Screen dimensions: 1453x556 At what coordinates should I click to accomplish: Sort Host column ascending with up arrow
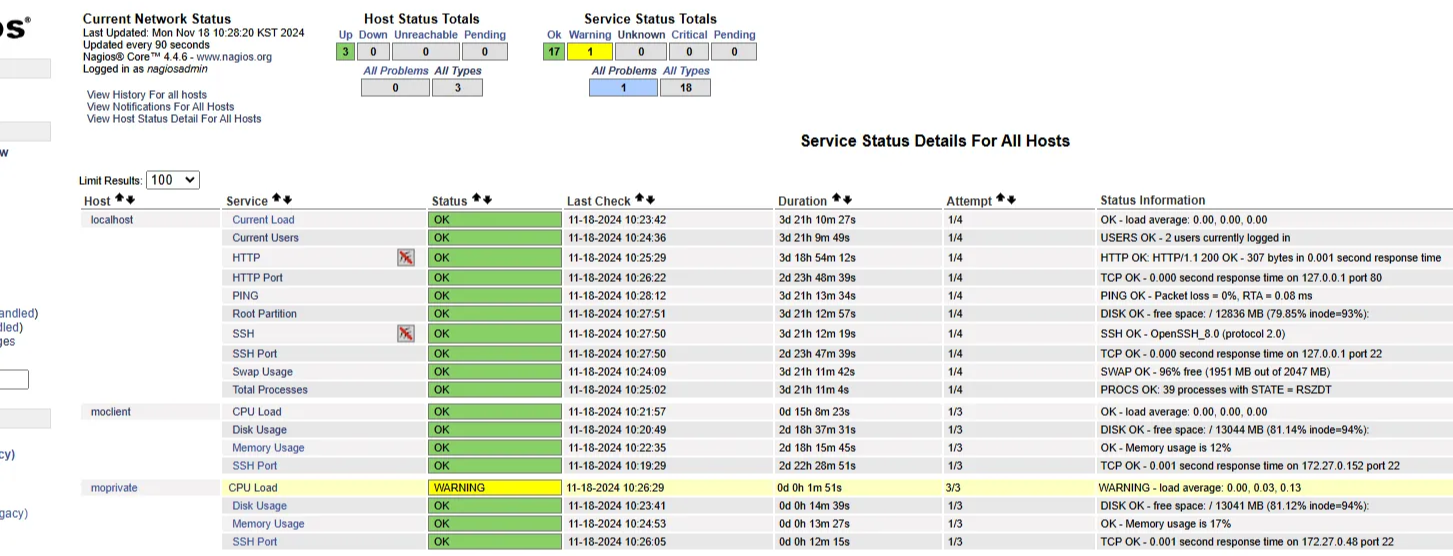click(119, 200)
